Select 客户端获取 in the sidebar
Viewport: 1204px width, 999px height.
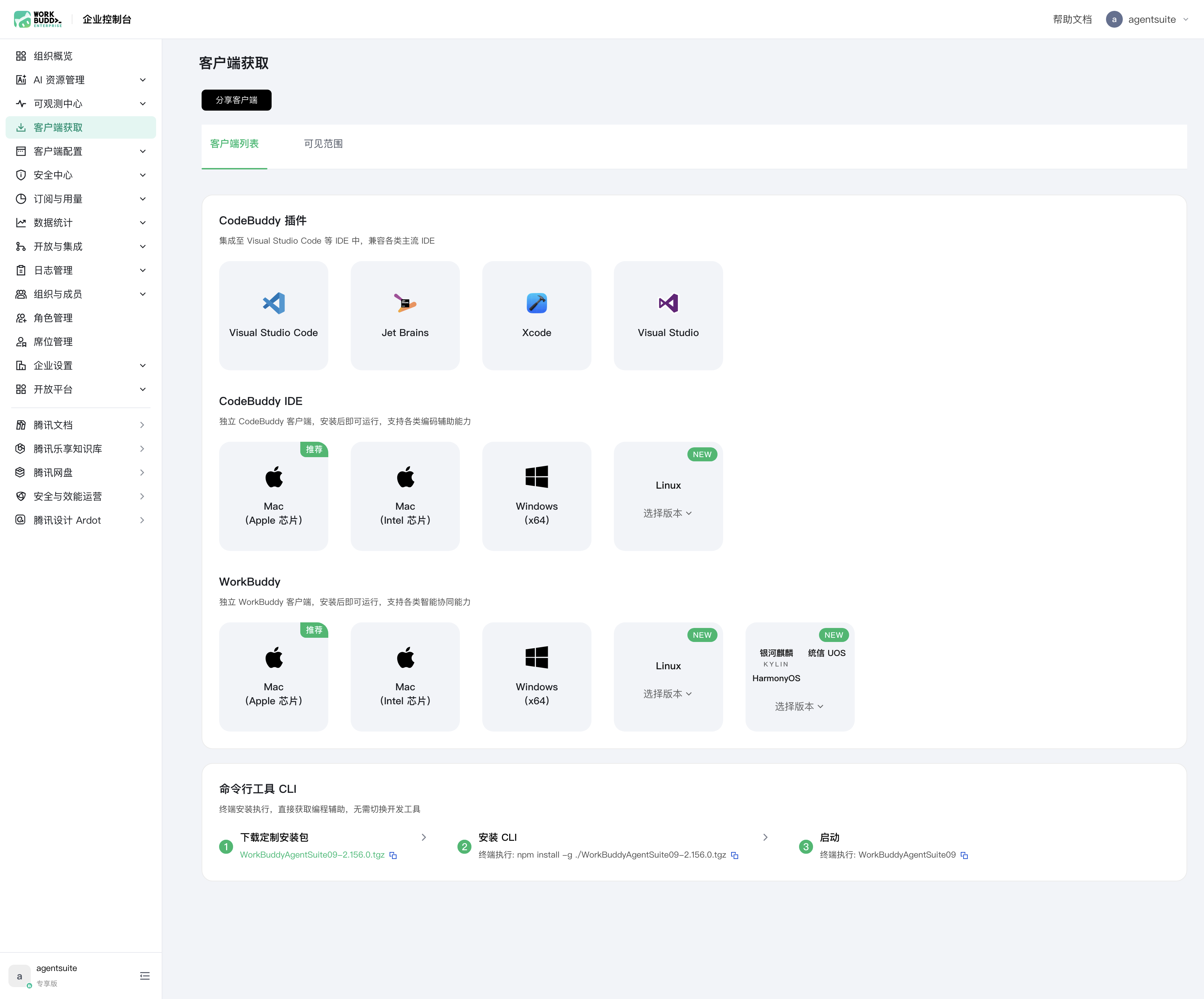point(80,127)
